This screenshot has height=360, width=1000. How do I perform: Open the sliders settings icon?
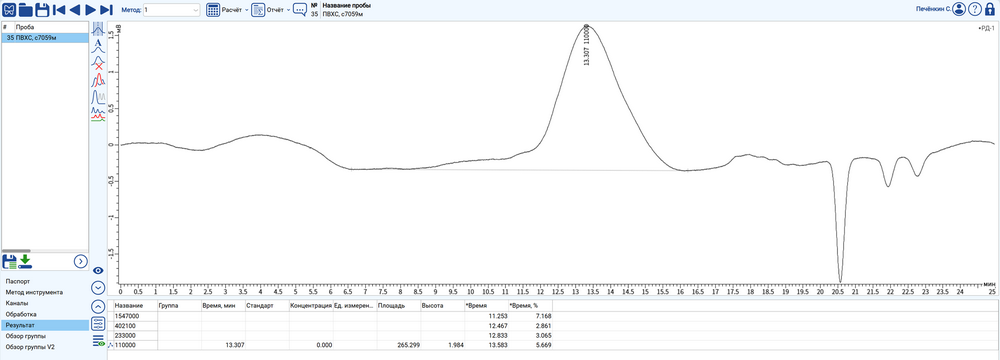click(98, 324)
